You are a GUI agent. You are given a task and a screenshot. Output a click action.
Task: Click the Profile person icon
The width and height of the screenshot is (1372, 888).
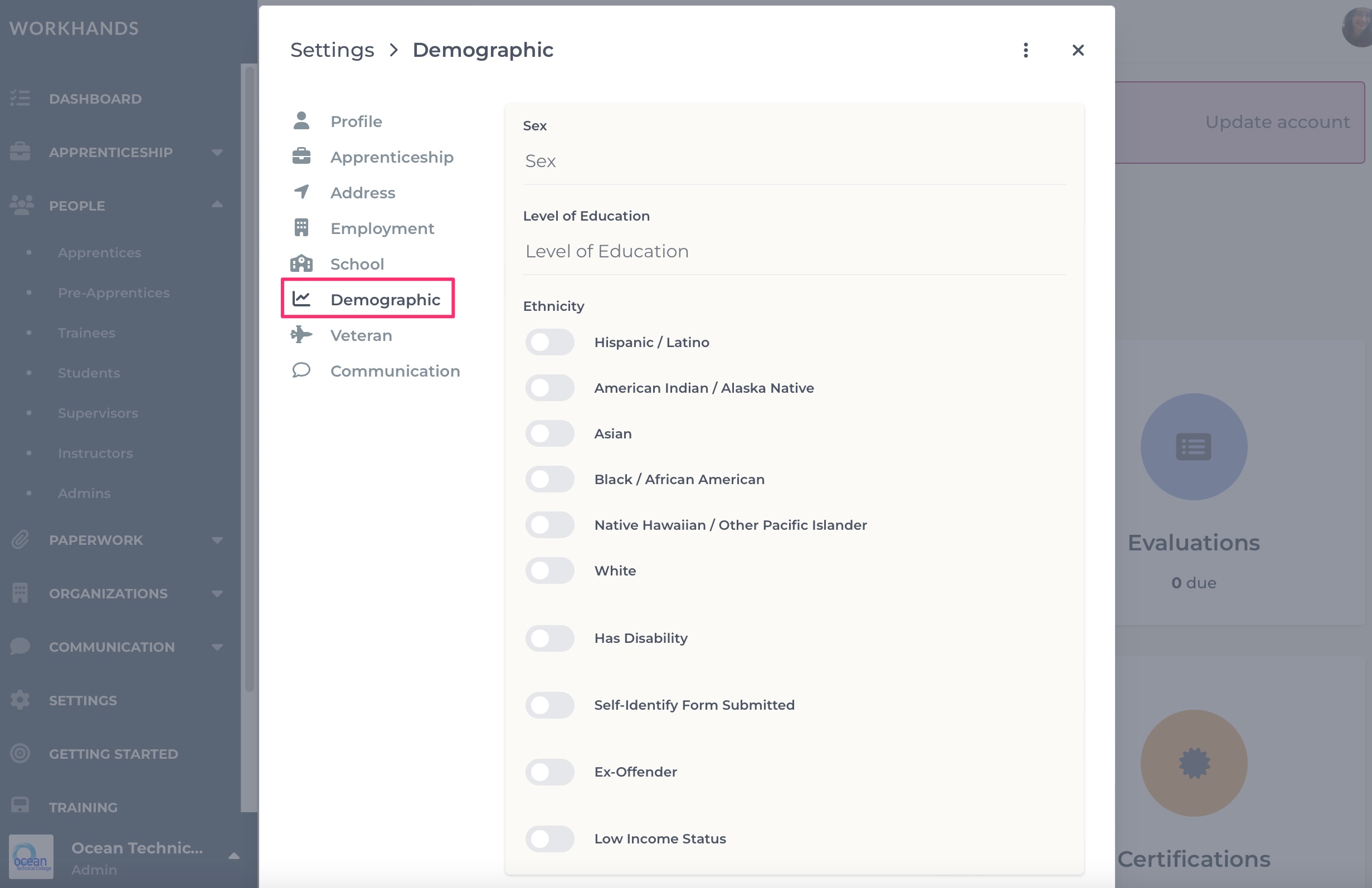tap(301, 121)
